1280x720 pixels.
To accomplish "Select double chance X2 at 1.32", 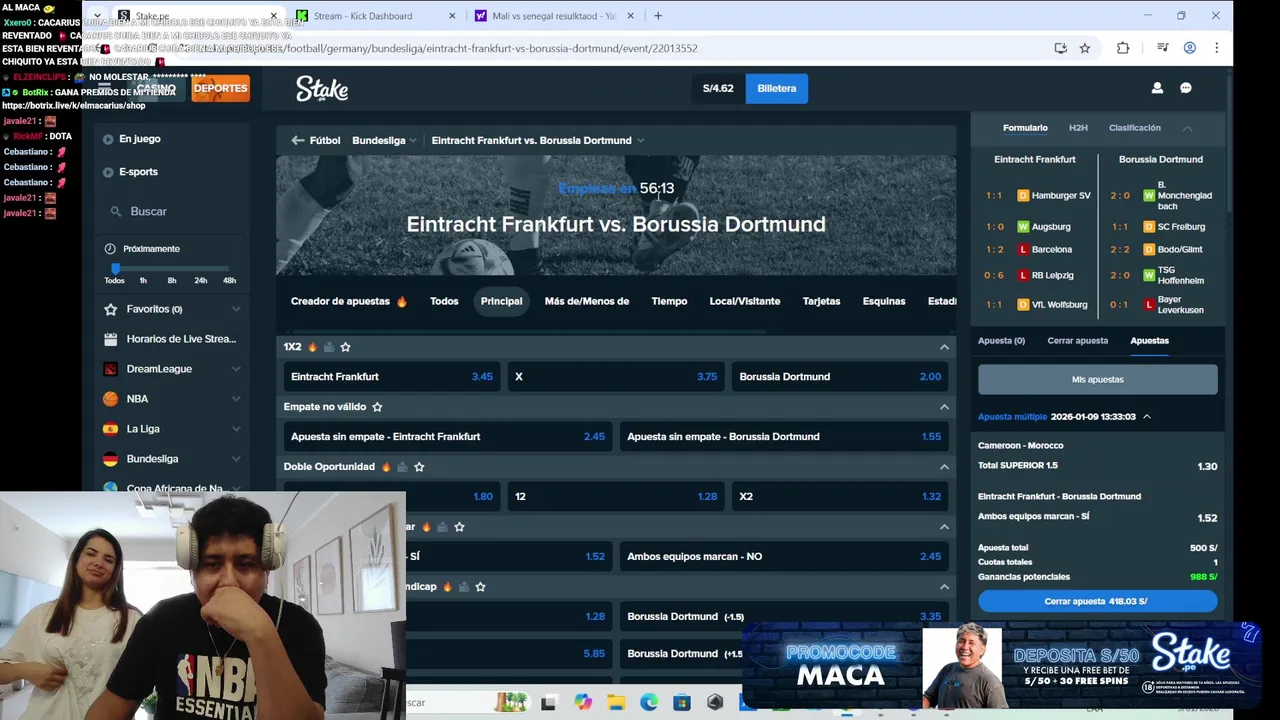I will (840, 496).
